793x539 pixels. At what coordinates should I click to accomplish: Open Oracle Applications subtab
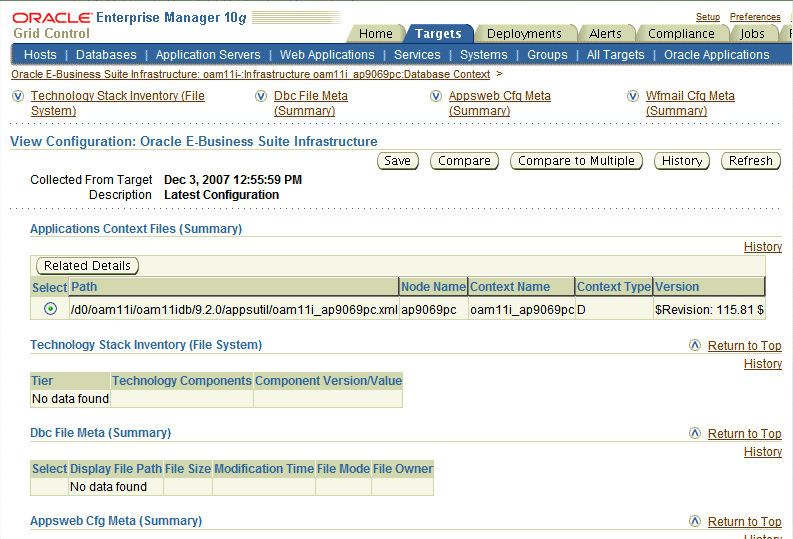pyautogui.click(x=717, y=55)
